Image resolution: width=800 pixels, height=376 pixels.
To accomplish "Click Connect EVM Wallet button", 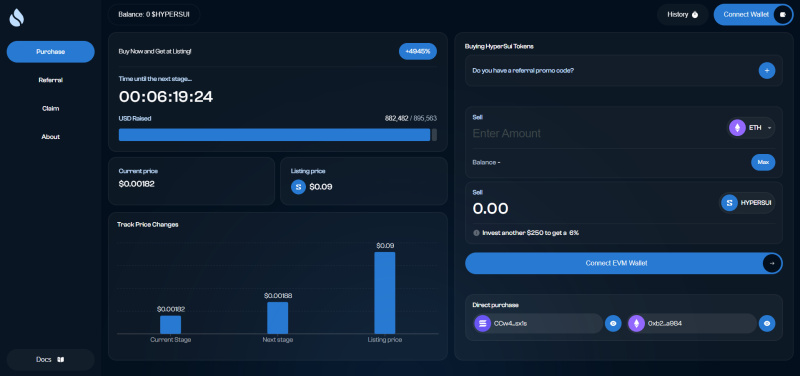I will click(x=623, y=263).
